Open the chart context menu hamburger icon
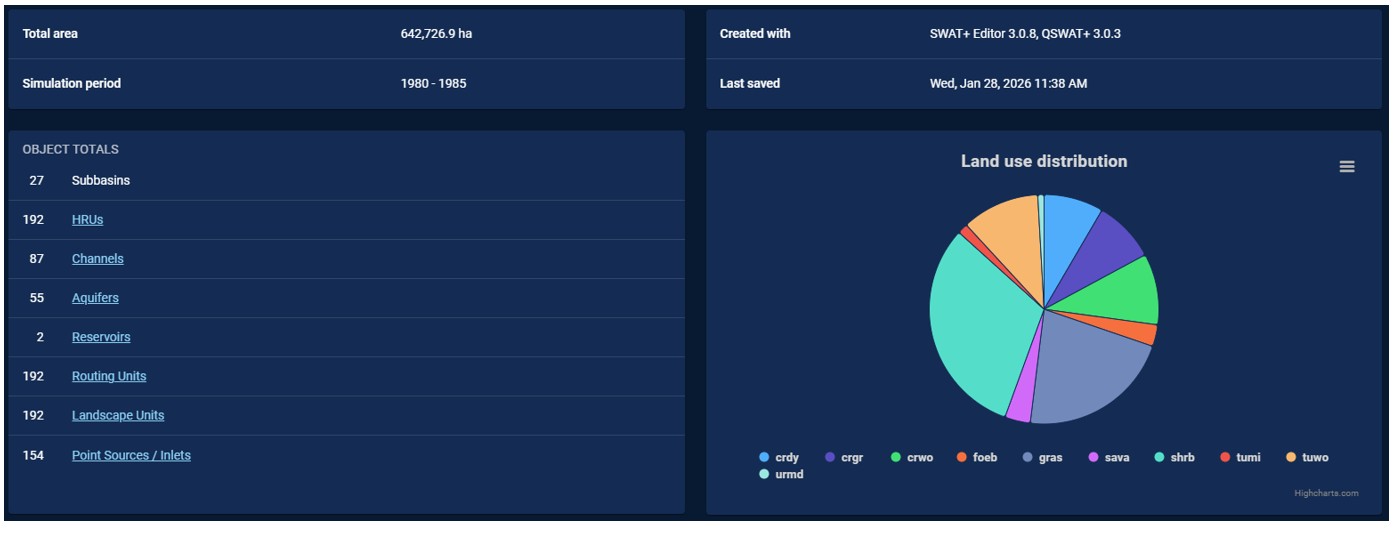 click(x=1347, y=167)
